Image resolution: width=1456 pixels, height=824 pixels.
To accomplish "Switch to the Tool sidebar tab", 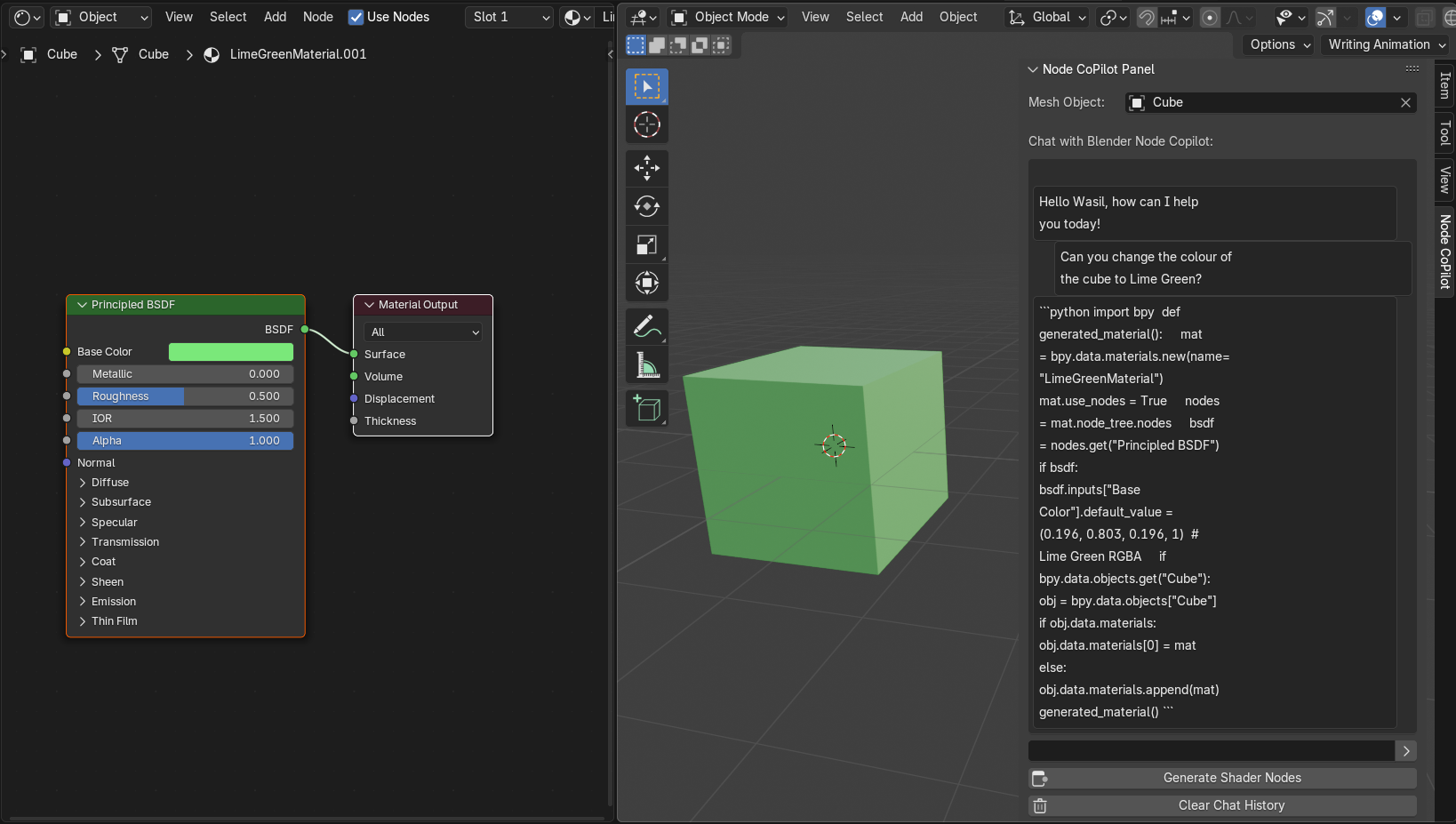I will [x=1444, y=133].
